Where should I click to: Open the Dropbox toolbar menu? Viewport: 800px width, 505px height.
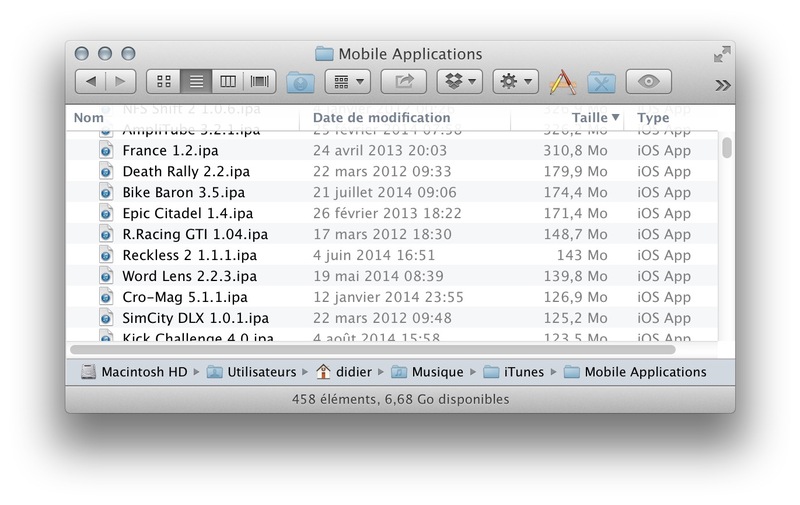[460, 82]
